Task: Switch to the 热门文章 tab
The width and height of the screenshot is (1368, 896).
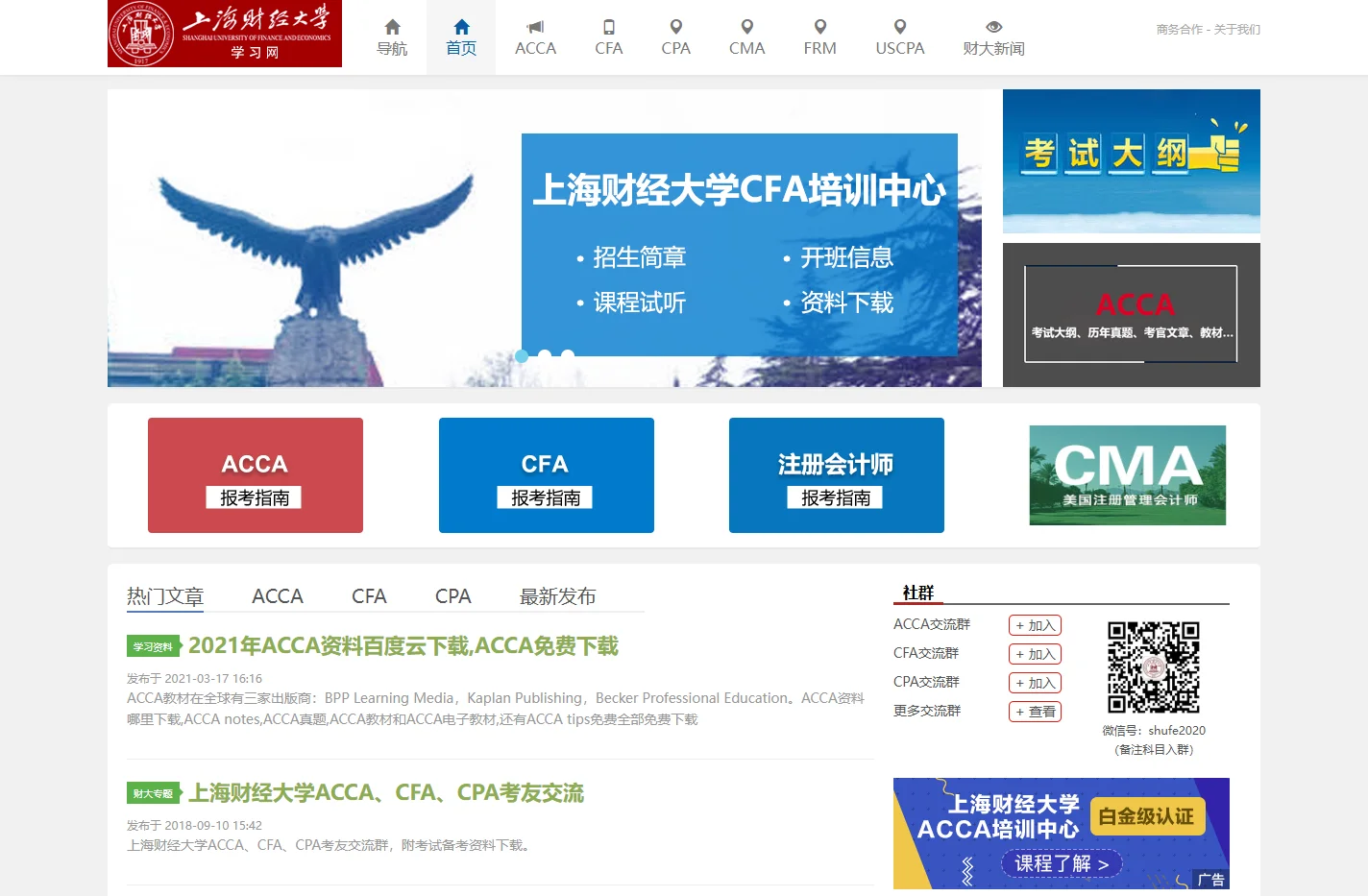Action: [165, 596]
